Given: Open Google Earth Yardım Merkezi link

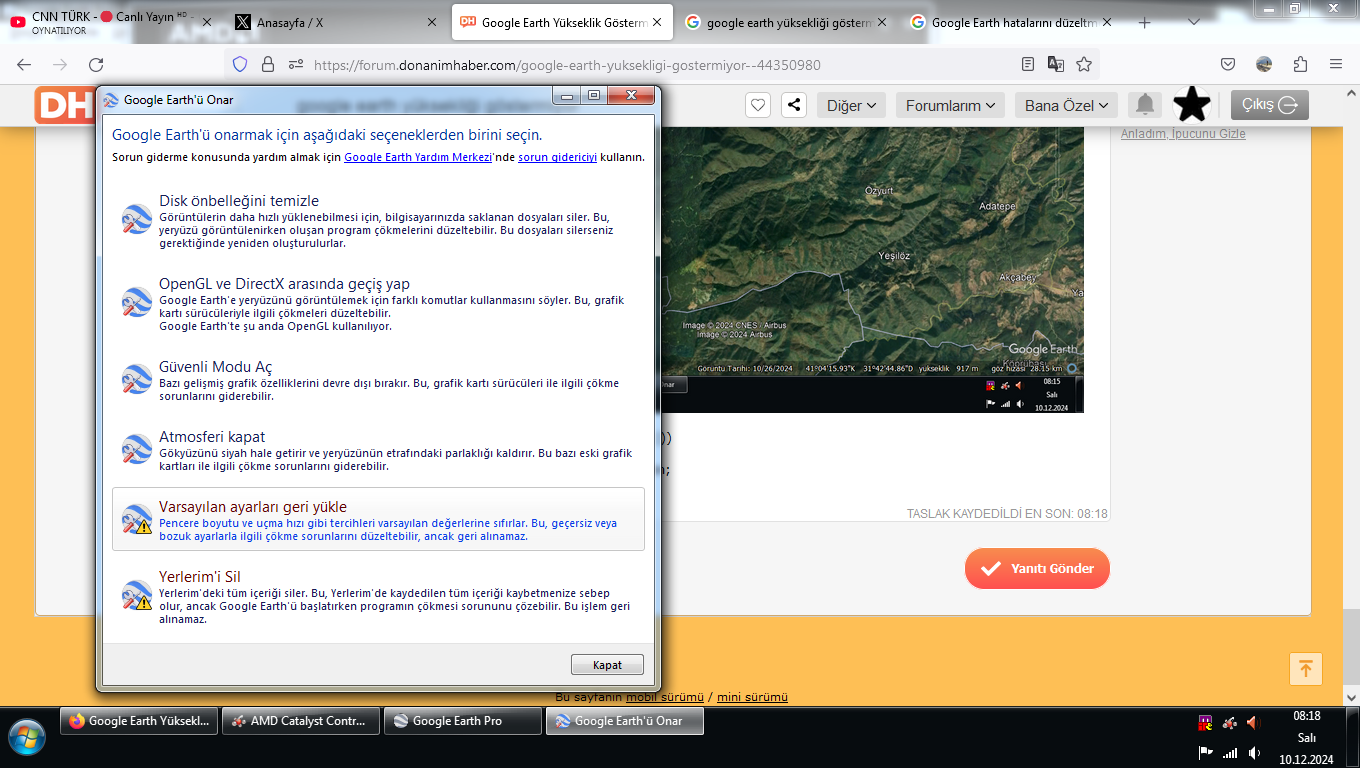Looking at the screenshot, I should click(x=418, y=157).
